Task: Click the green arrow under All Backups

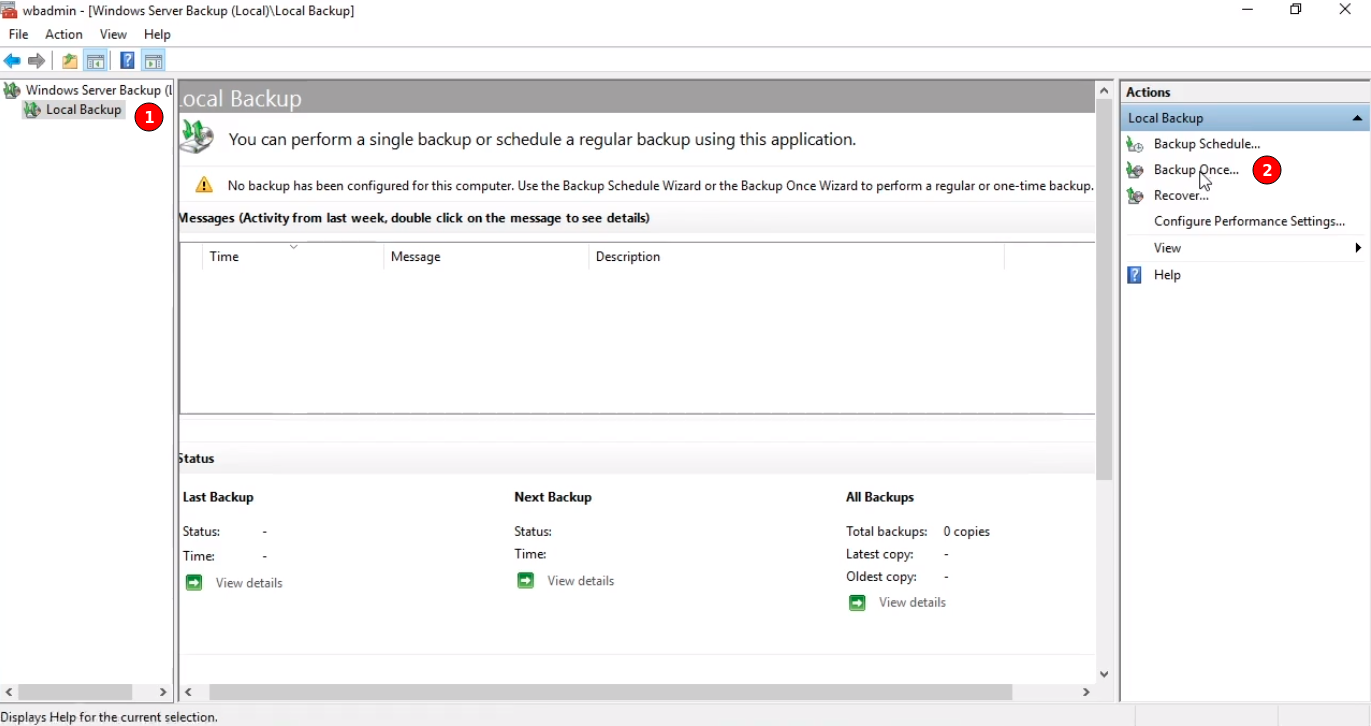Action: pyautogui.click(x=857, y=602)
